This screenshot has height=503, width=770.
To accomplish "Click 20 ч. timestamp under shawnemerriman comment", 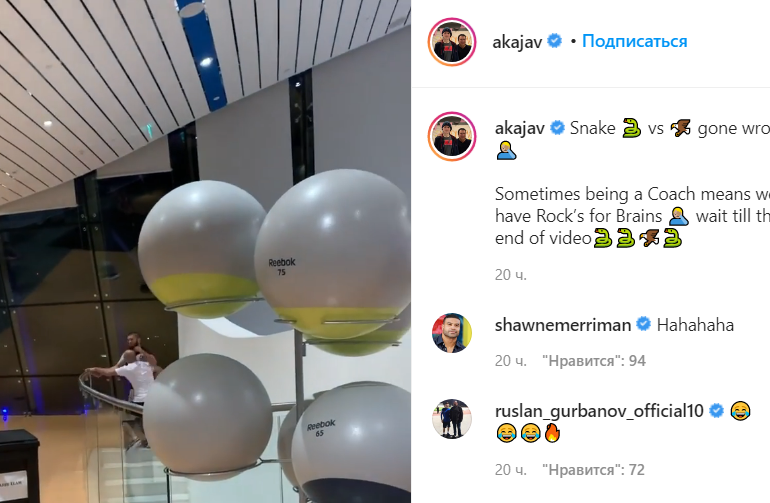I will pos(511,361).
